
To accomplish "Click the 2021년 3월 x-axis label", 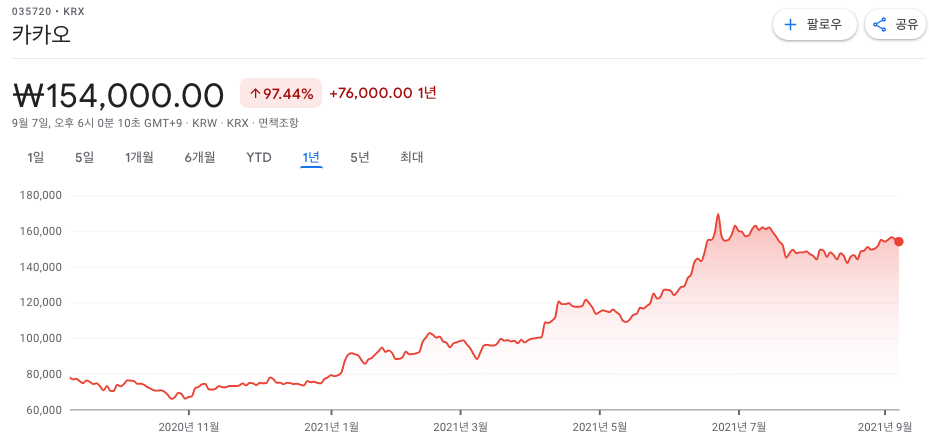I will 460,426.
